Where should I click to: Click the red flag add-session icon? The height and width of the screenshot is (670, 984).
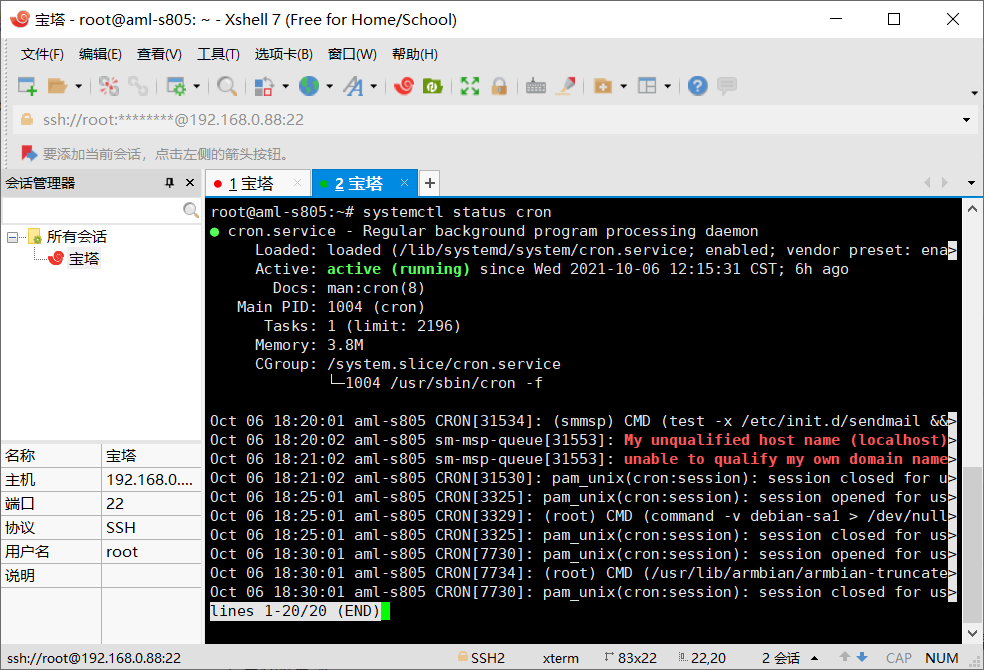29,153
